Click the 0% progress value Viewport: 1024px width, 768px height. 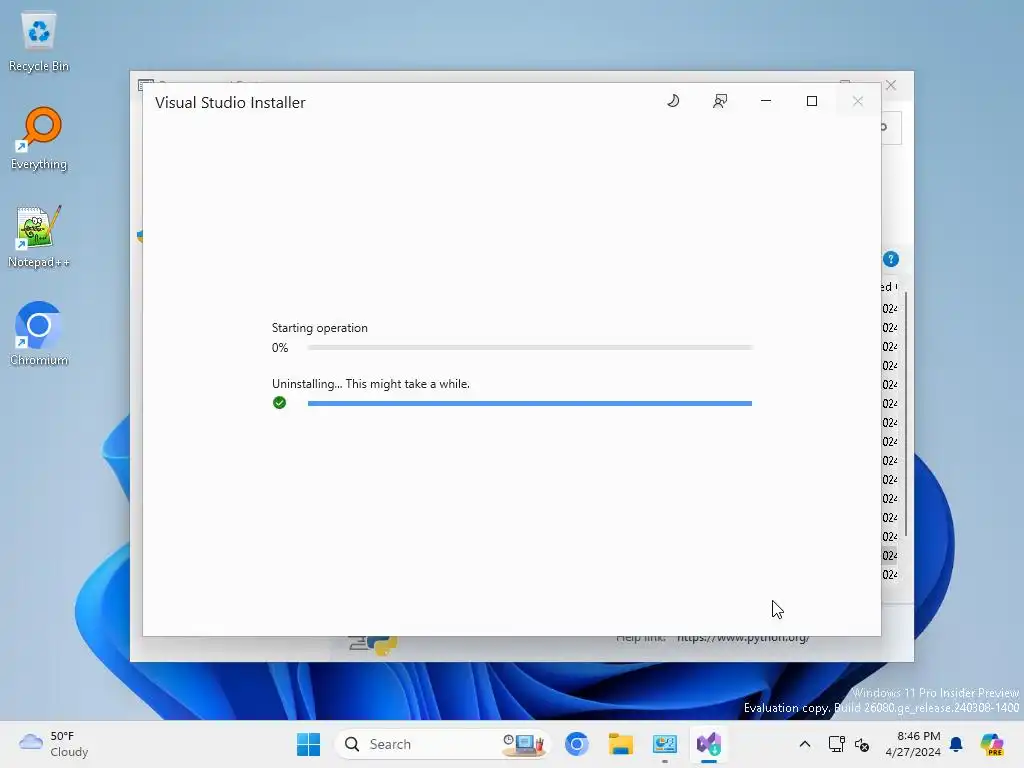(280, 347)
